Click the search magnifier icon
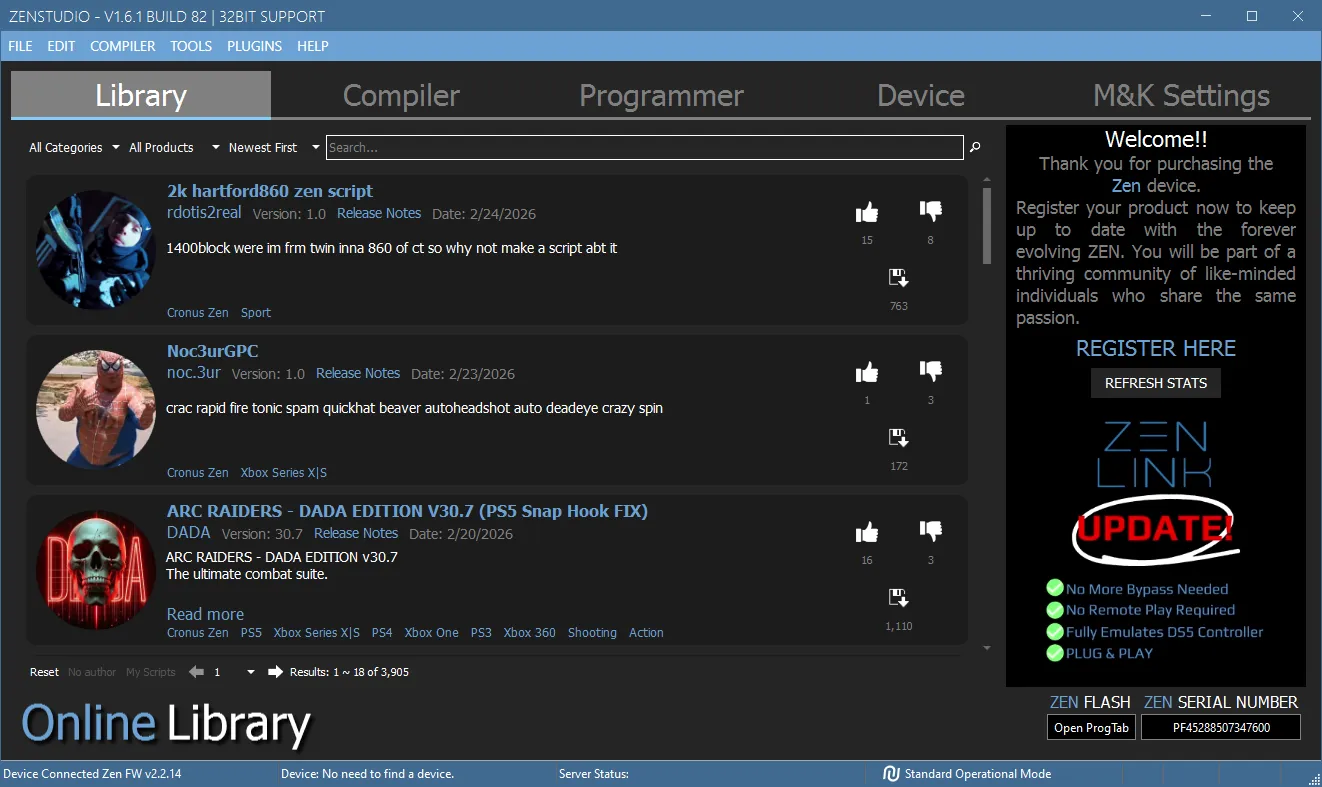The width and height of the screenshot is (1322, 787). click(x=975, y=147)
